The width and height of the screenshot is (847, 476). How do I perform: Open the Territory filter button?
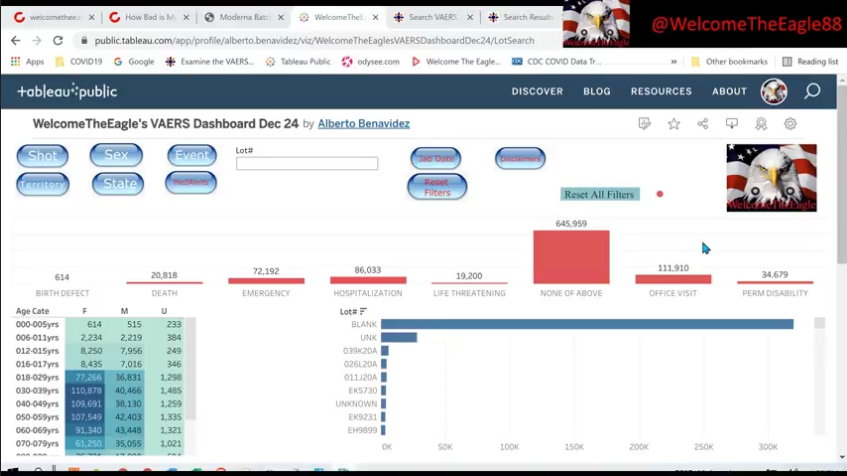coord(43,184)
